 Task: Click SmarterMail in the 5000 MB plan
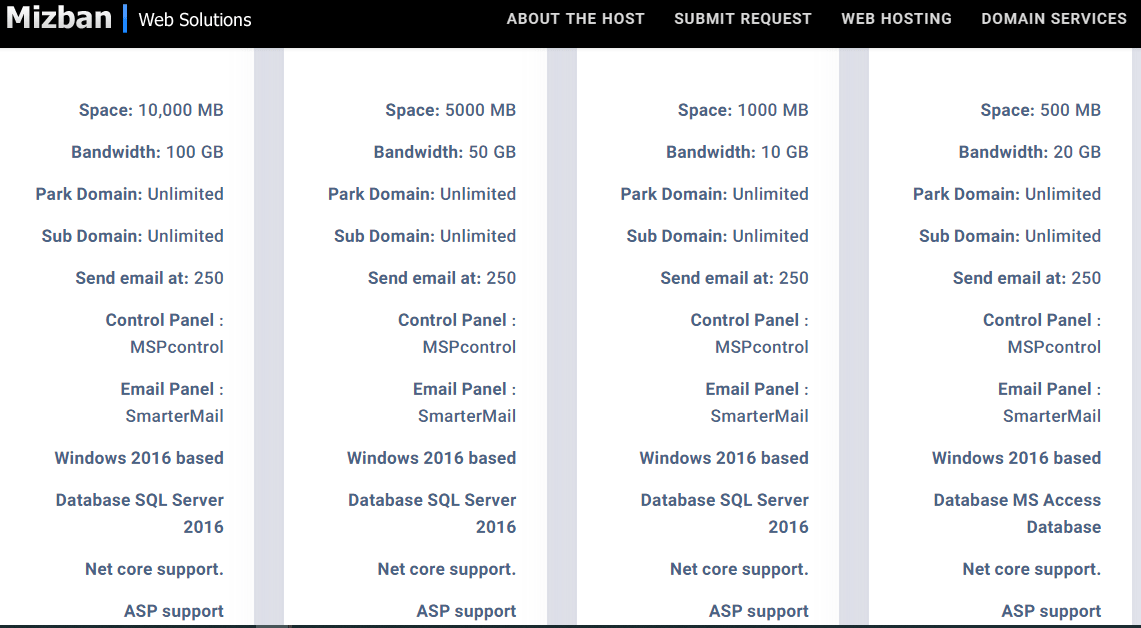pyautogui.click(x=467, y=416)
